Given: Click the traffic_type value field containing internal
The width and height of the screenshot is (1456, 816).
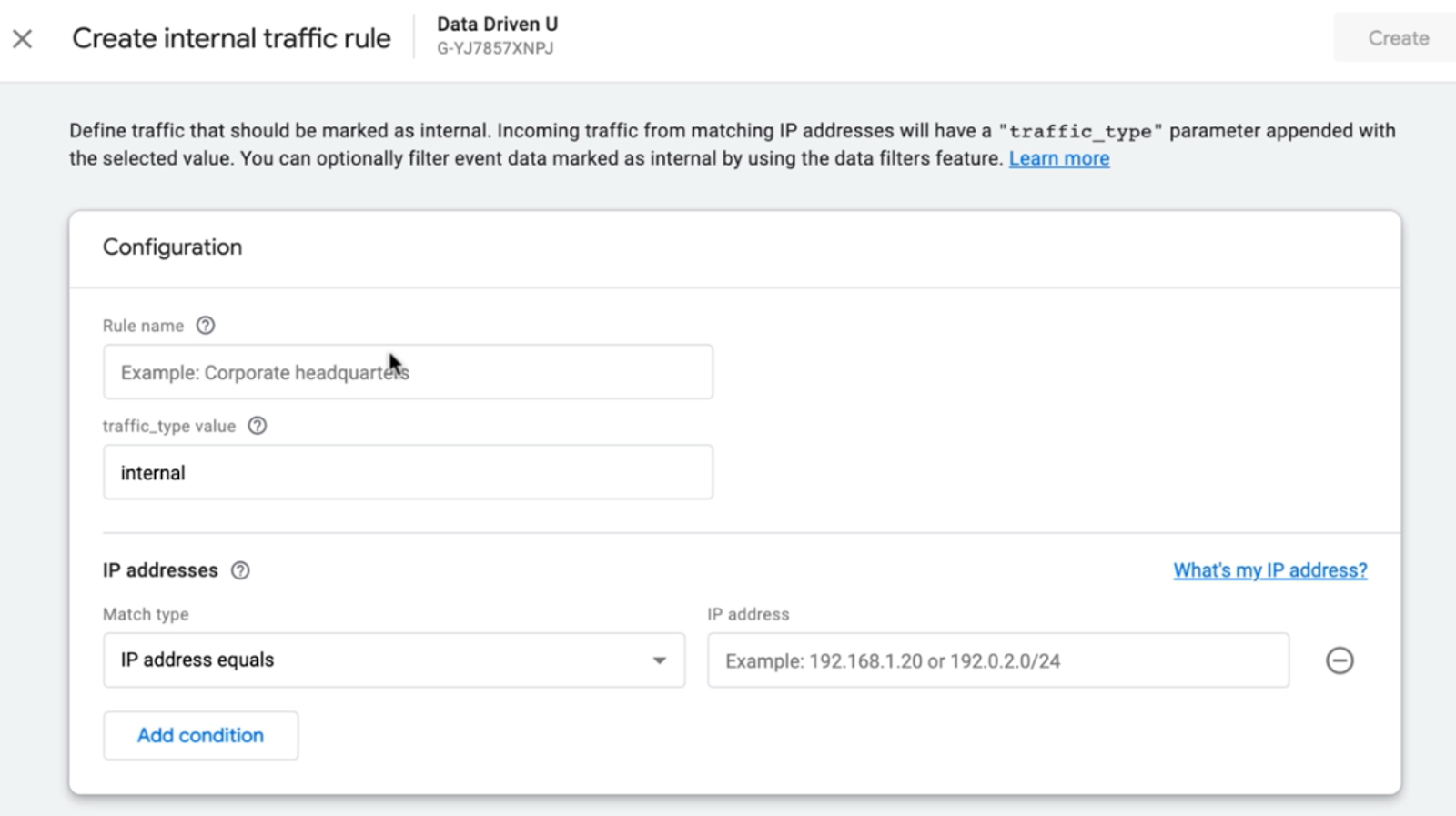Looking at the screenshot, I should point(408,472).
